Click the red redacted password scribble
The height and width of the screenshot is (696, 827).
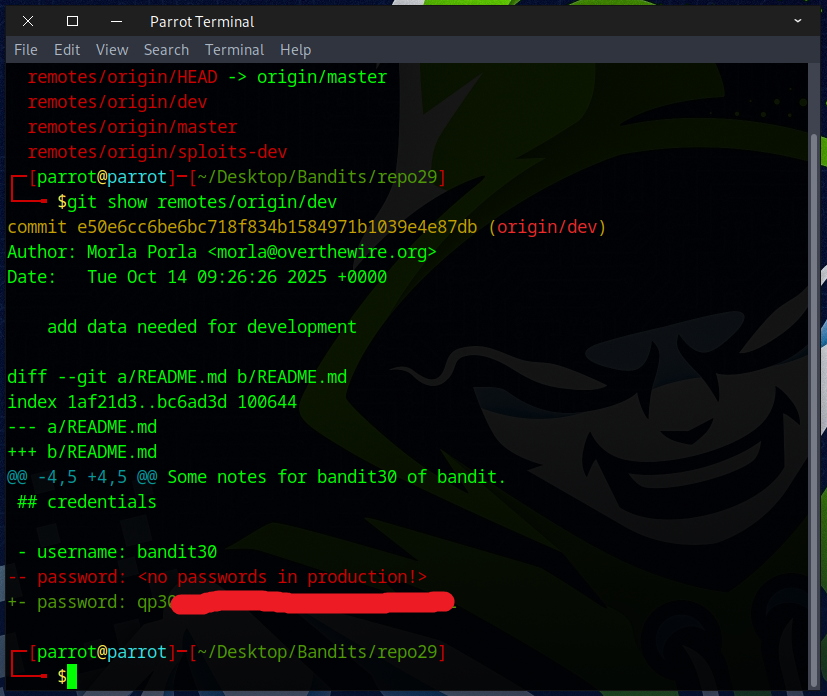(x=312, y=603)
